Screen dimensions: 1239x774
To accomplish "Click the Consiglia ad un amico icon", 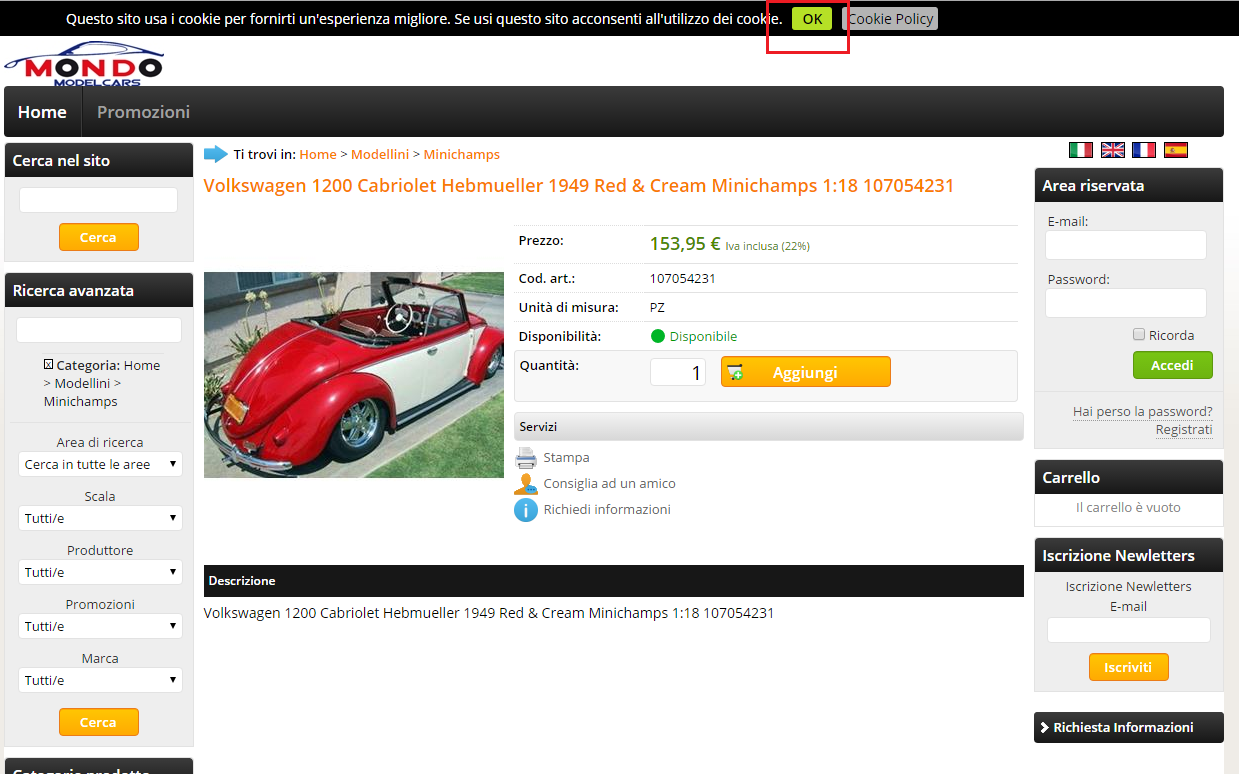I will (526, 484).
